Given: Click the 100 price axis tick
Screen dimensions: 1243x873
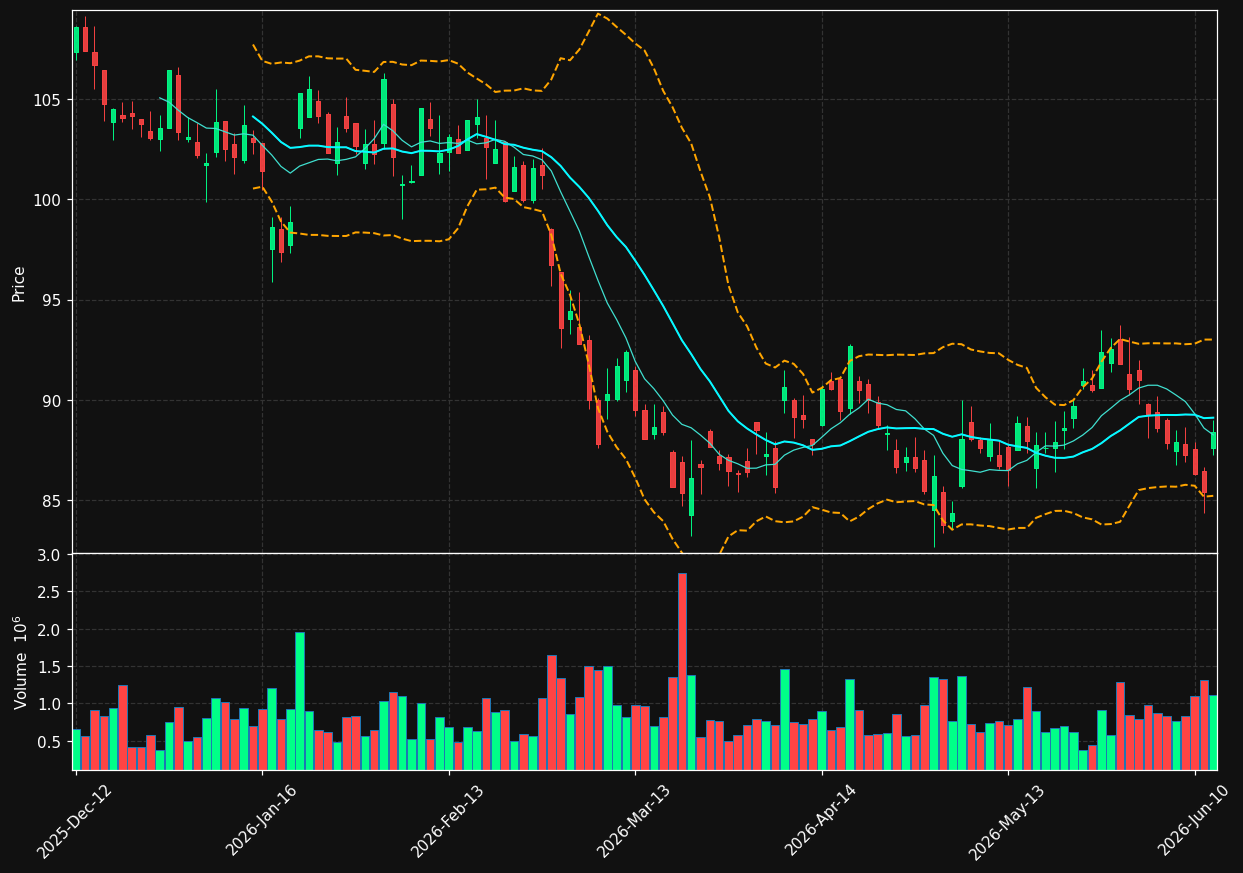Looking at the screenshot, I should tap(46, 200).
